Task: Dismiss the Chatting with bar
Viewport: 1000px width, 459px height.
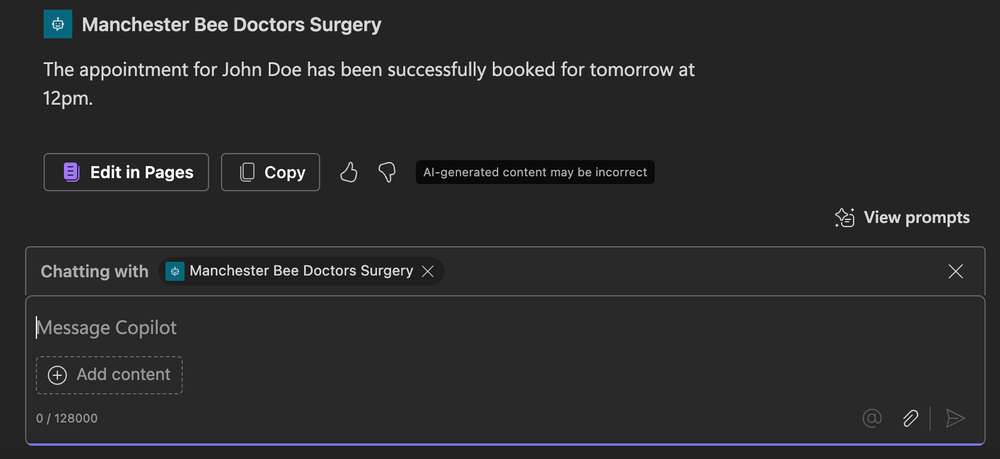Action: pyautogui.click(x=955, y=271)
